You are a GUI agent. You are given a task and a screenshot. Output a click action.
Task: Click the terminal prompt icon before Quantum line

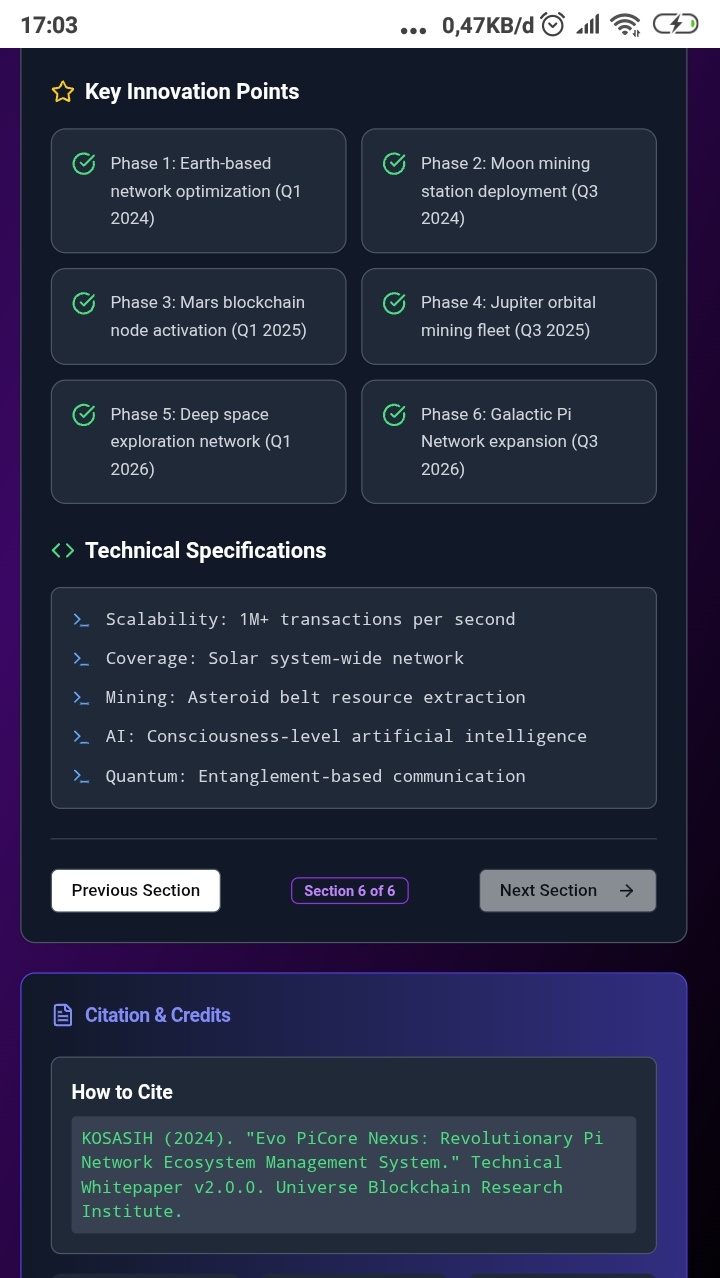82,776
